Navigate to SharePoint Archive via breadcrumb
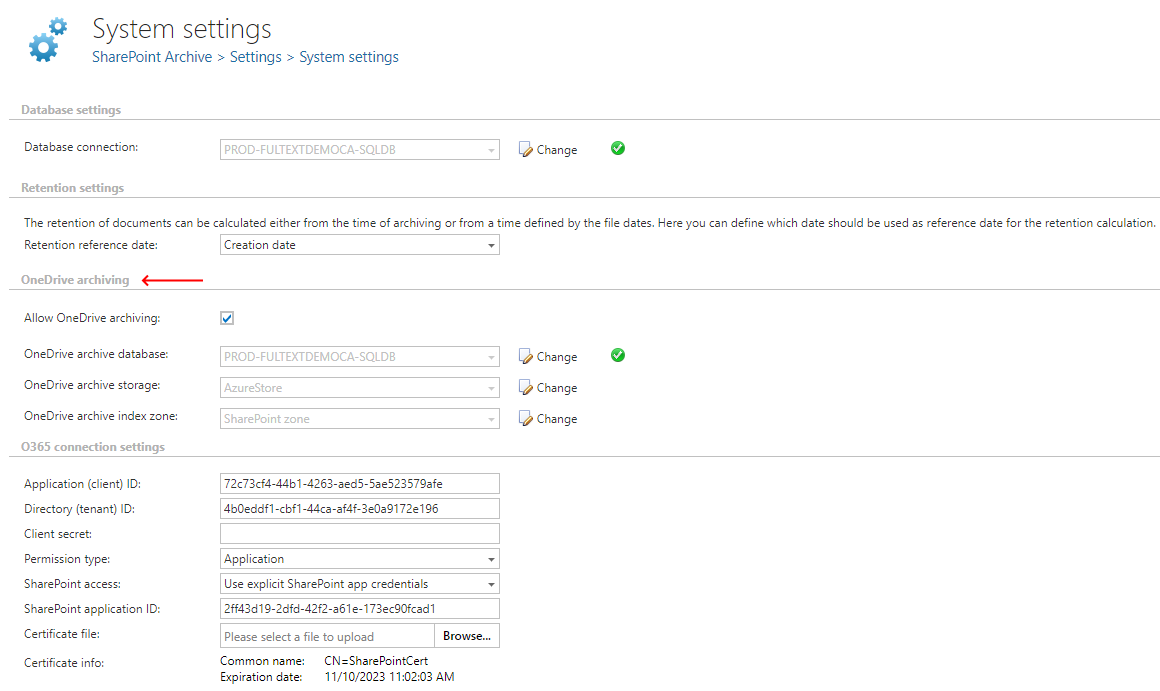The height and width of the screenshot is (691, 1160). click(x=151, y=57)
